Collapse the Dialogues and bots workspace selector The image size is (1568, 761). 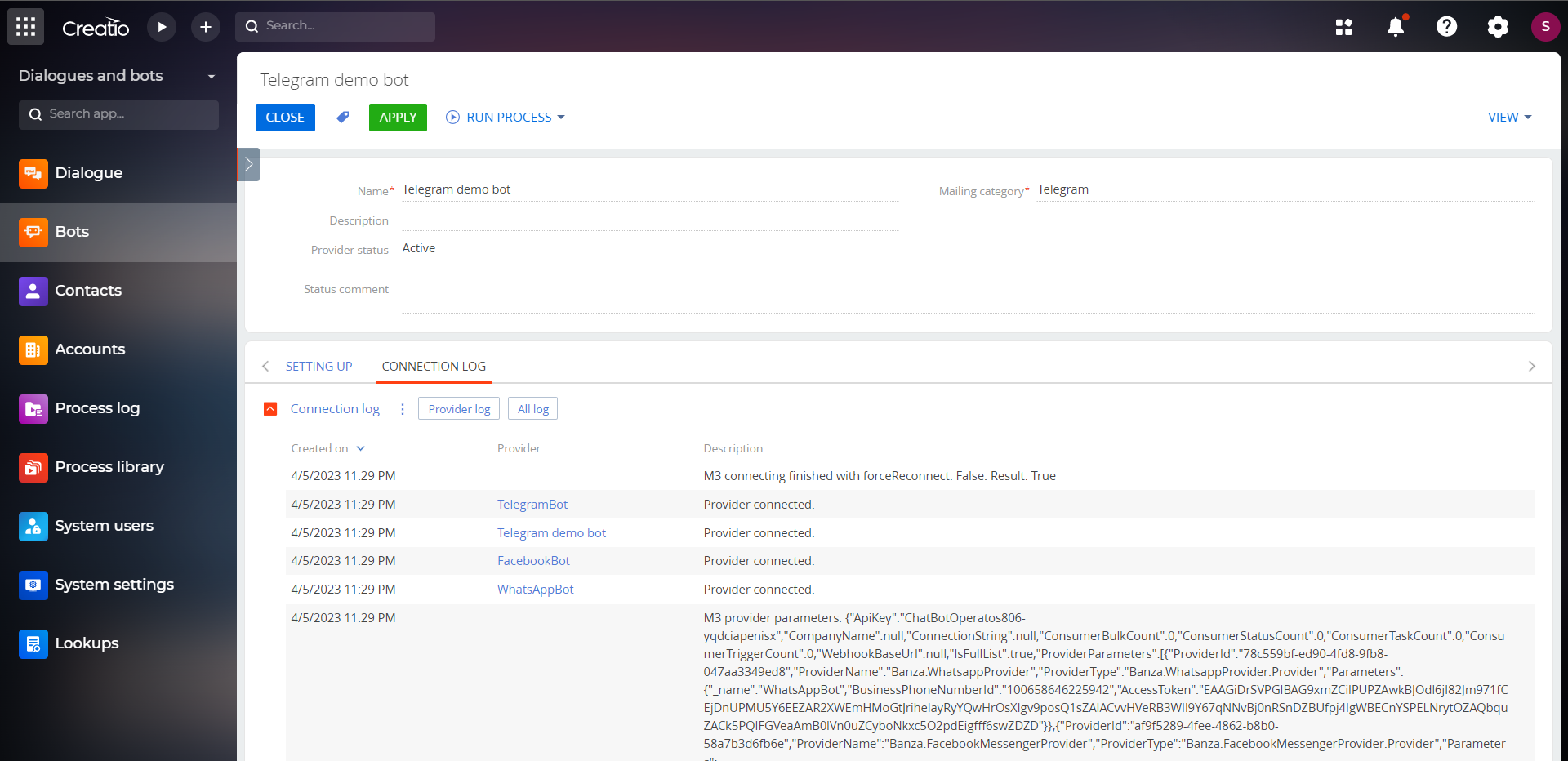[212, 76]
